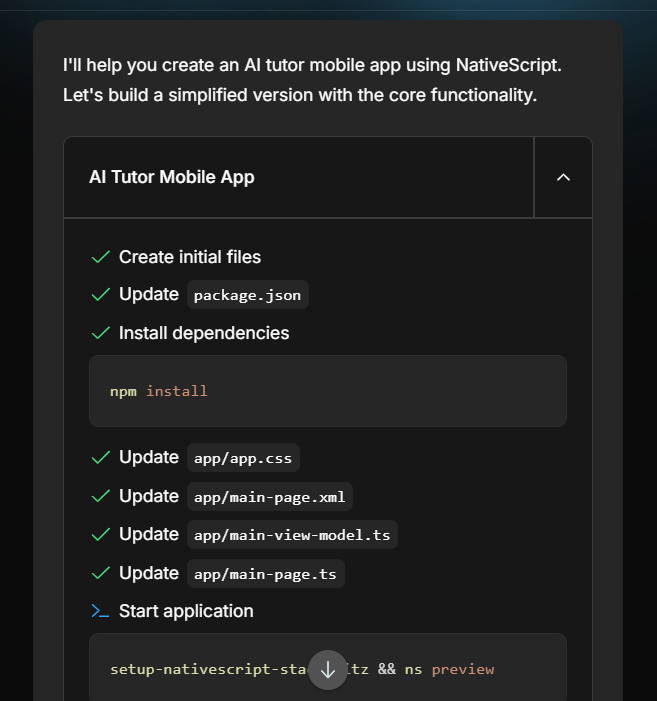Screen dimensions: 657x701
Task: Click the 'Install dependencies' step text
Action: click(x=204, y=333)
